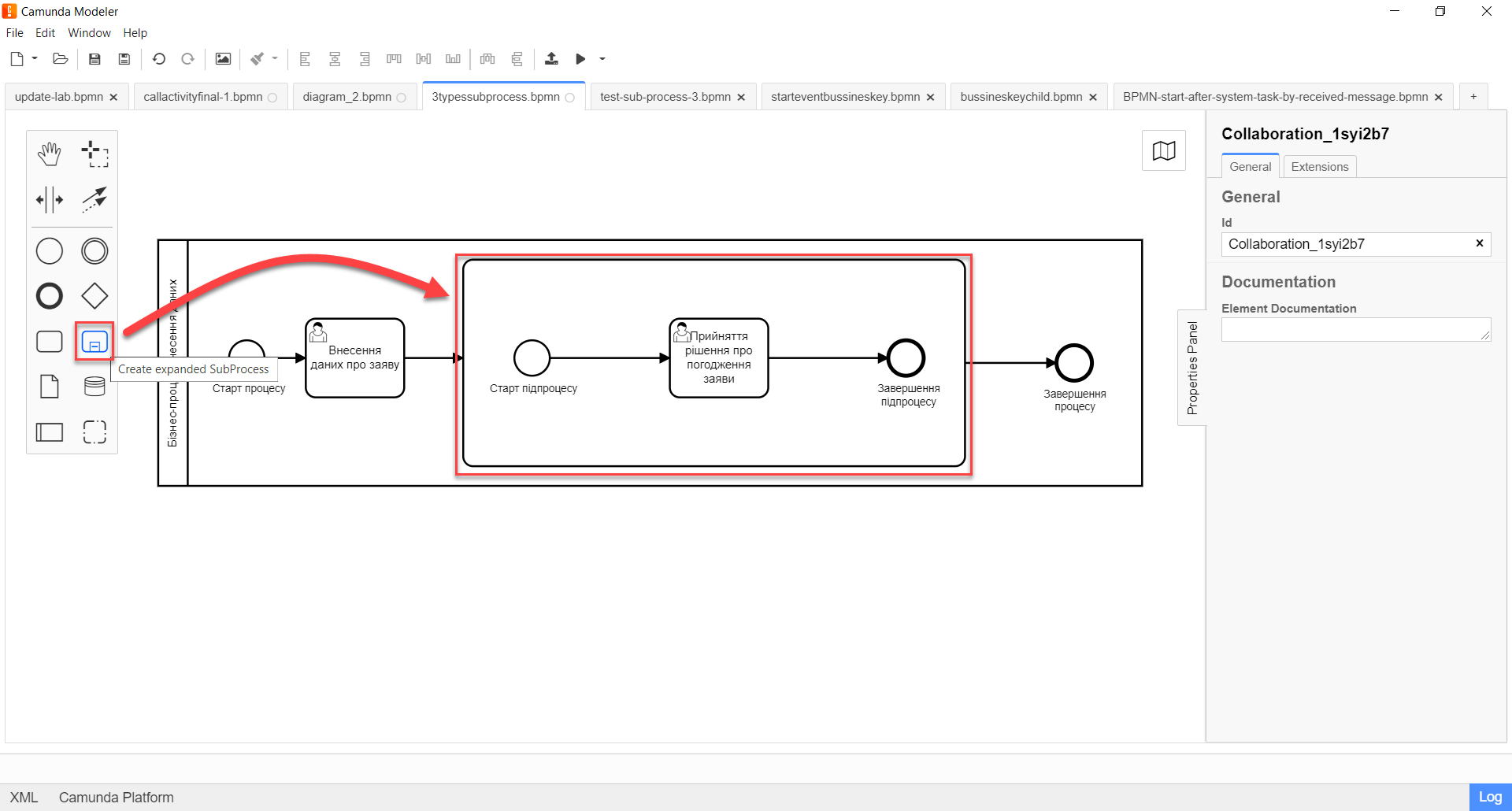Screen dimensions: 1512x811
Task: Distribute elements vertically
Action: click(517, 59)
